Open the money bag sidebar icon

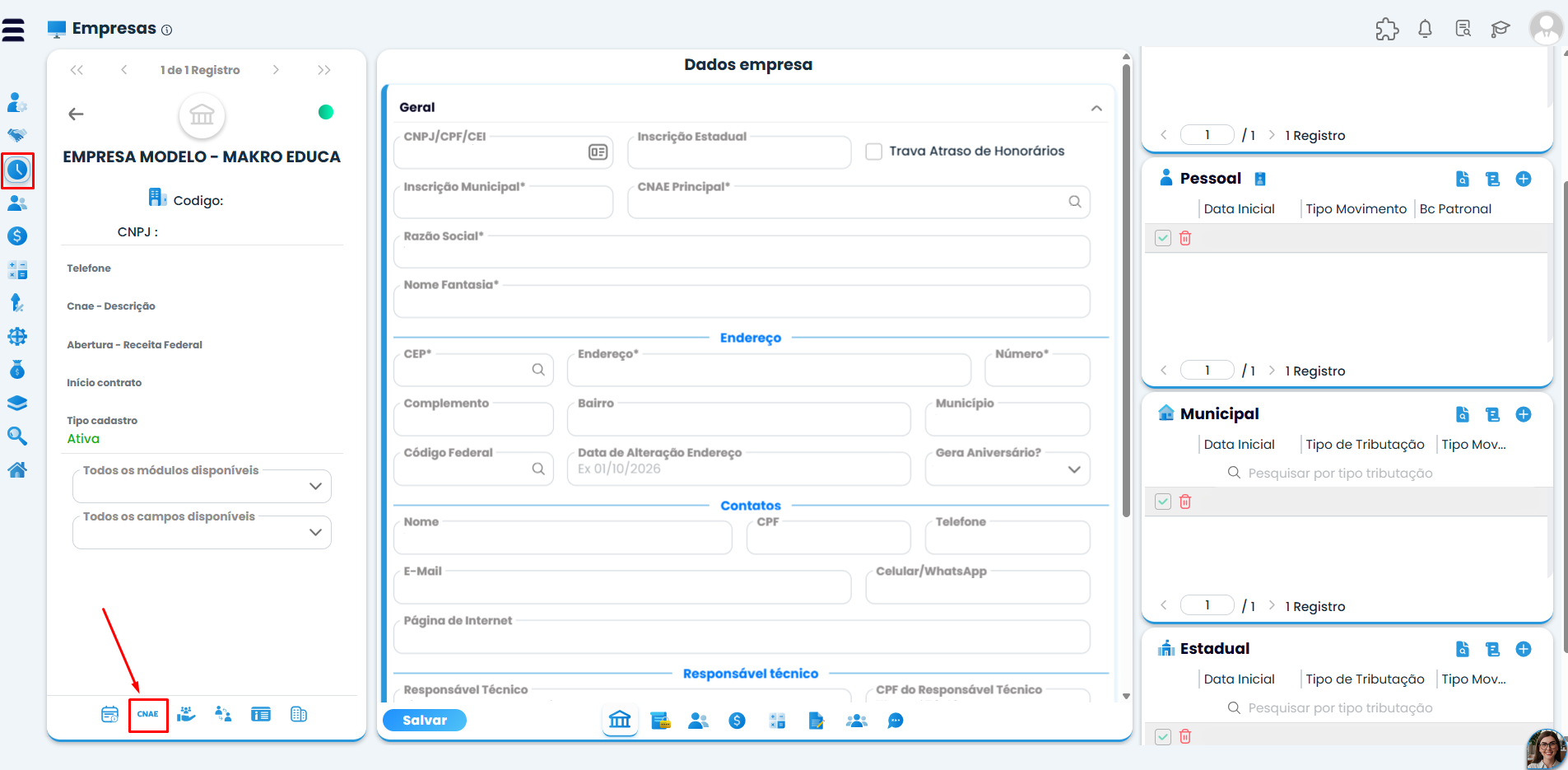[x=17, y=370]
